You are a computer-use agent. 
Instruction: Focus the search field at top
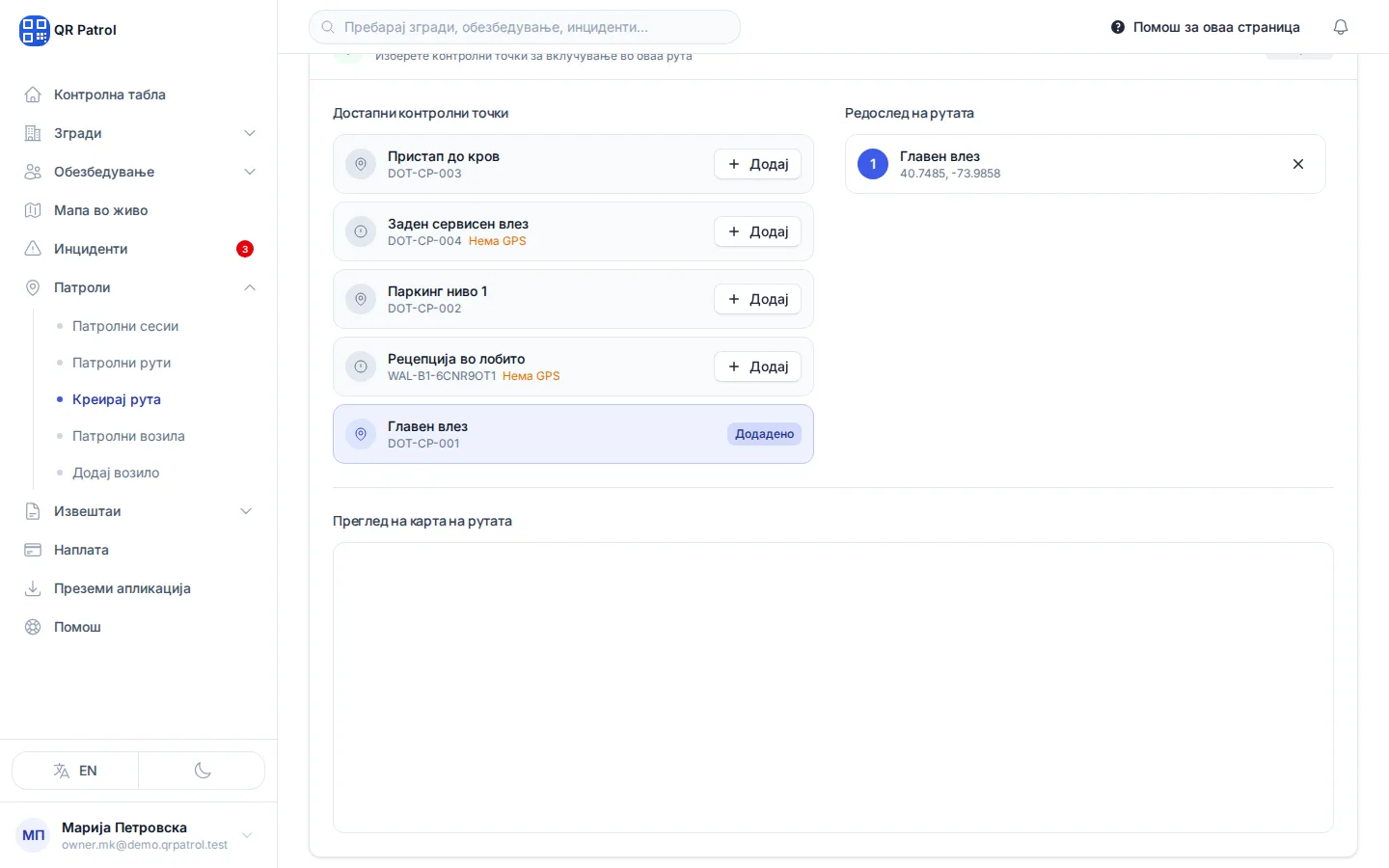(x=525, y=27)
